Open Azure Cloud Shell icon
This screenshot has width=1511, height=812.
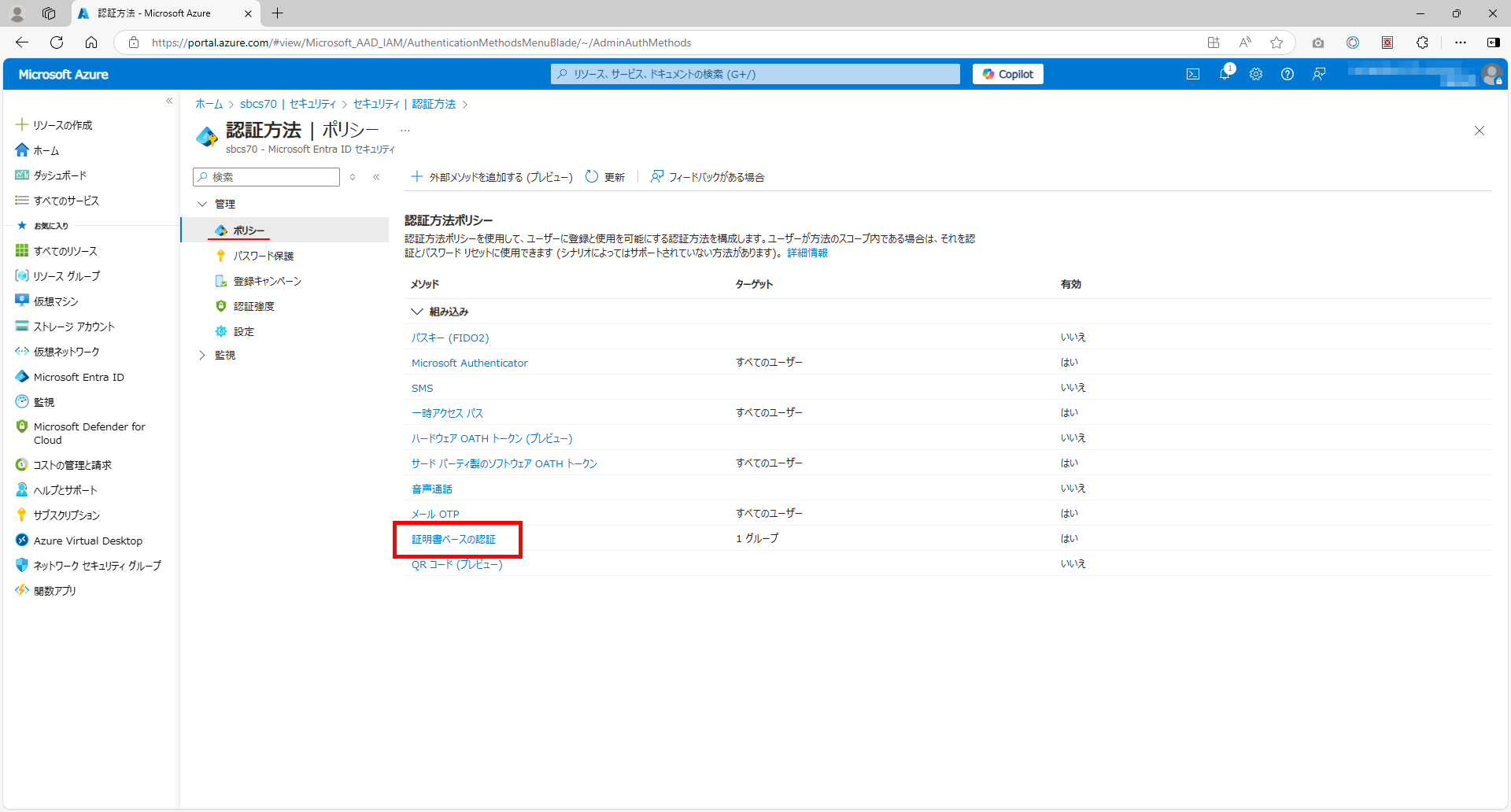coord(1193,74)
